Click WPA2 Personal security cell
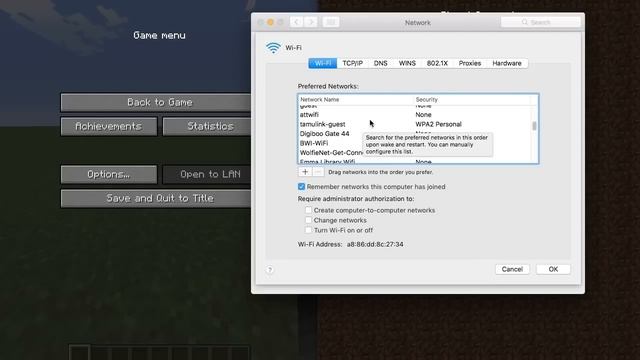 [x=438, y=124]
